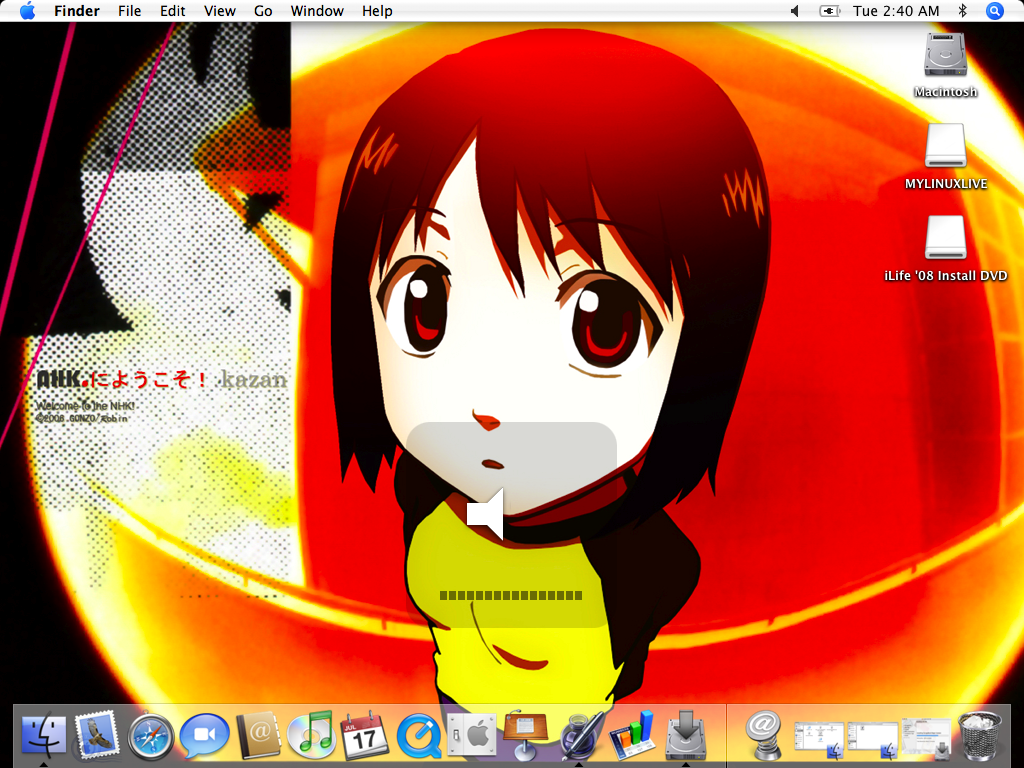Image resolution: width=1024 pixels, height=768 pixels.
Task: Open the File menu
Action: click(129, 10)
